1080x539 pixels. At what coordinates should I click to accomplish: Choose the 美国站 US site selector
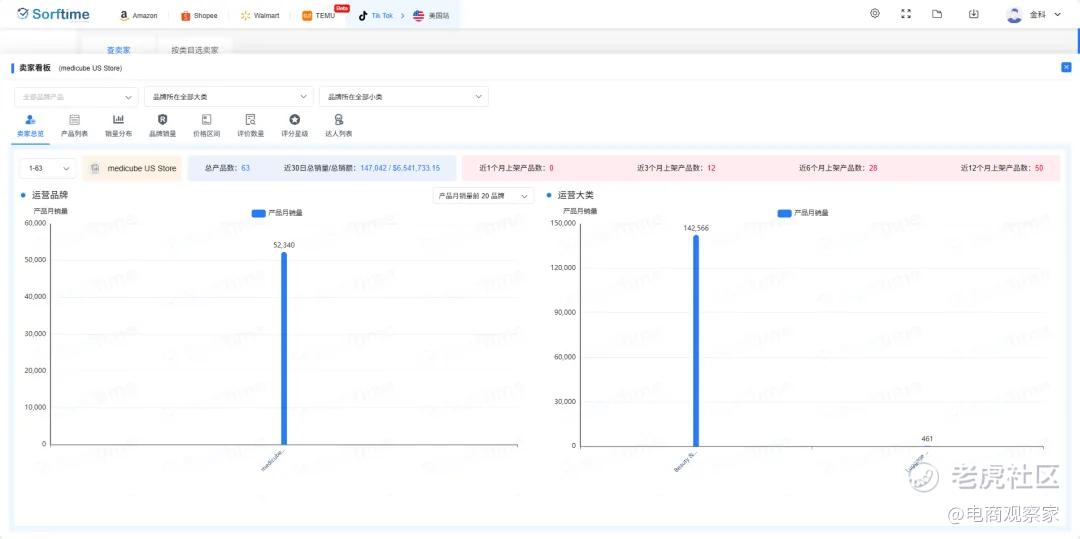pyautogui.click(x=431, y=15)
